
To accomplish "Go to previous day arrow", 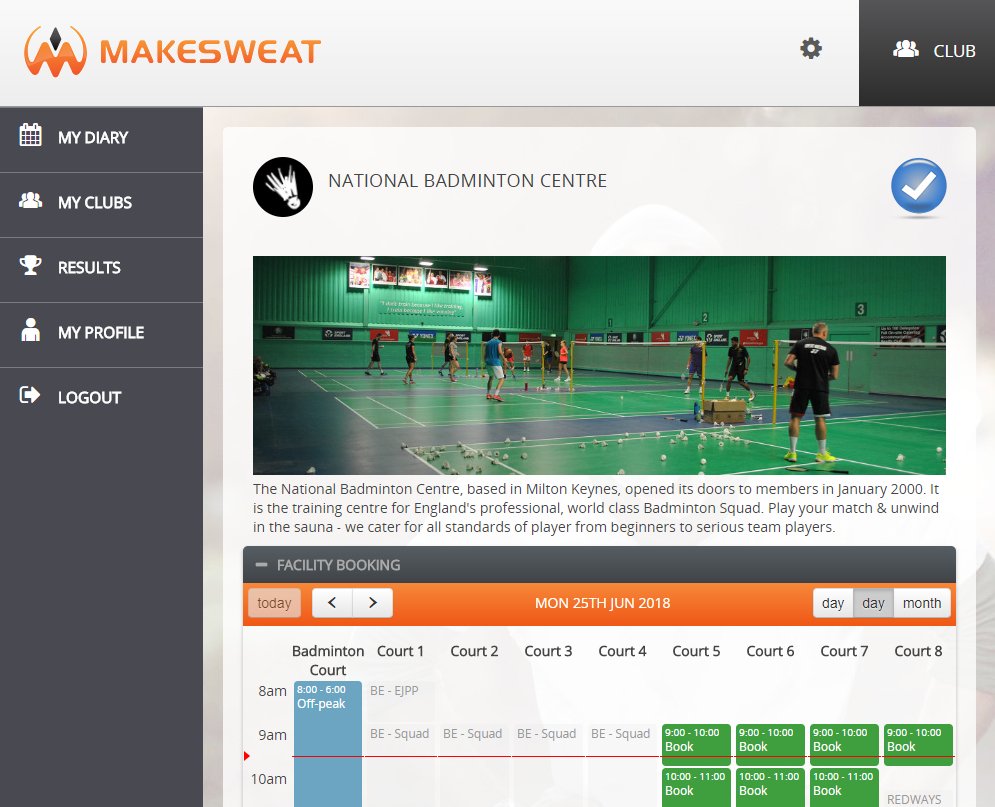I will tap(332, 603).
